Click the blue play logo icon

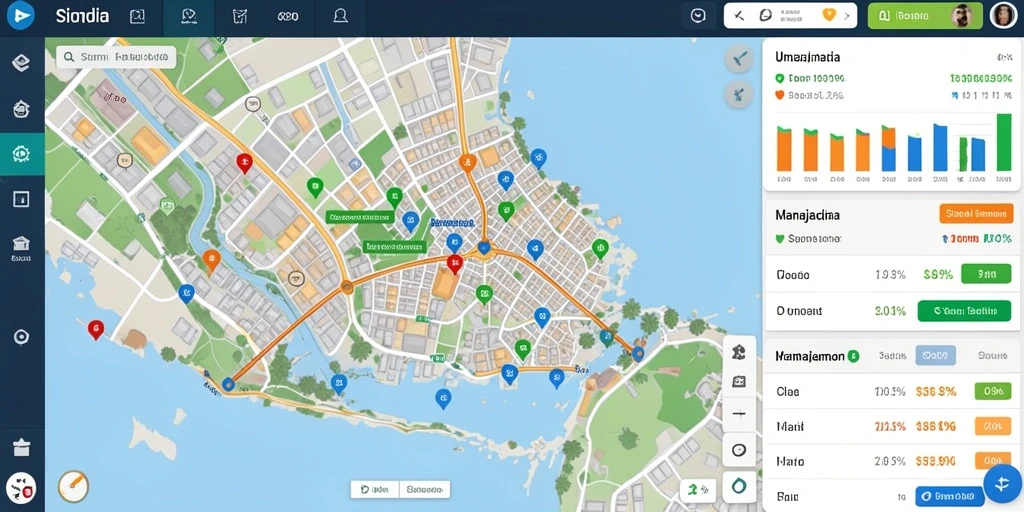coord(21,16)
